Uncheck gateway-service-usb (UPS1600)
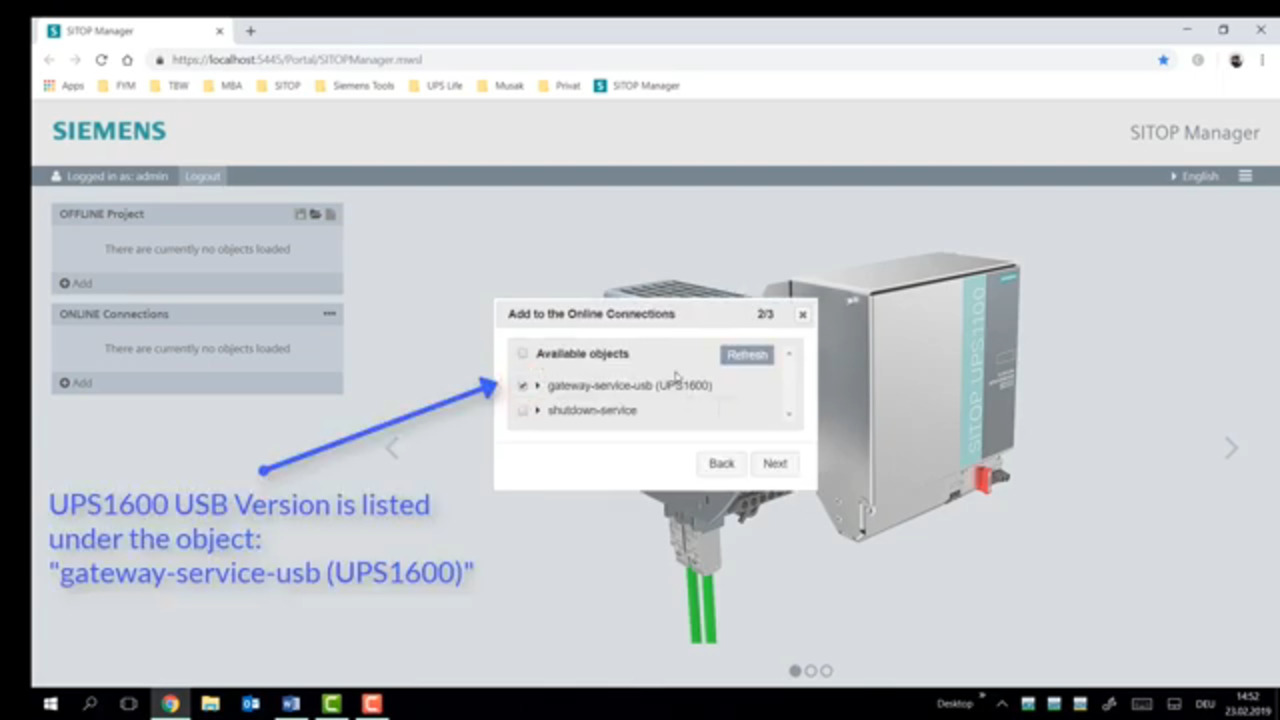Viewport: 1280px width, 720px height. tap(522, 385)
